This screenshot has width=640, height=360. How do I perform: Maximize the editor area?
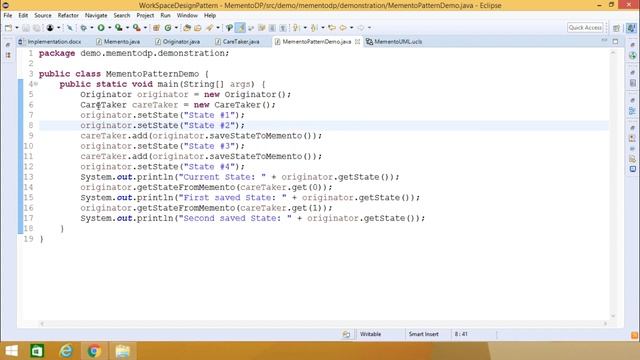pos(616,41)
